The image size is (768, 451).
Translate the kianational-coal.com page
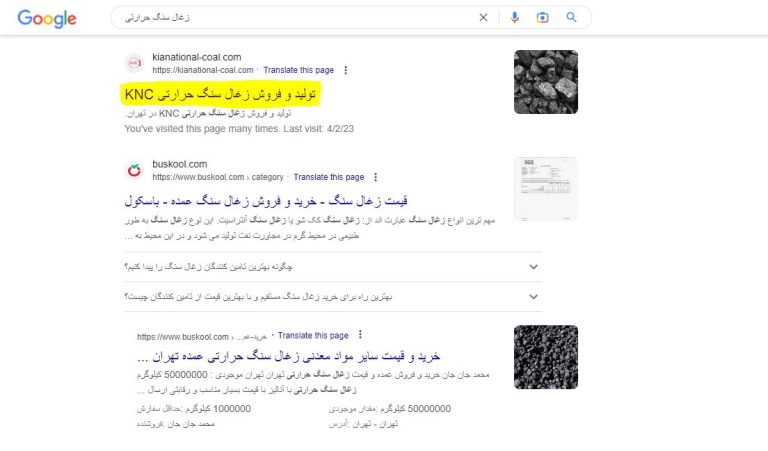[298, 70]
